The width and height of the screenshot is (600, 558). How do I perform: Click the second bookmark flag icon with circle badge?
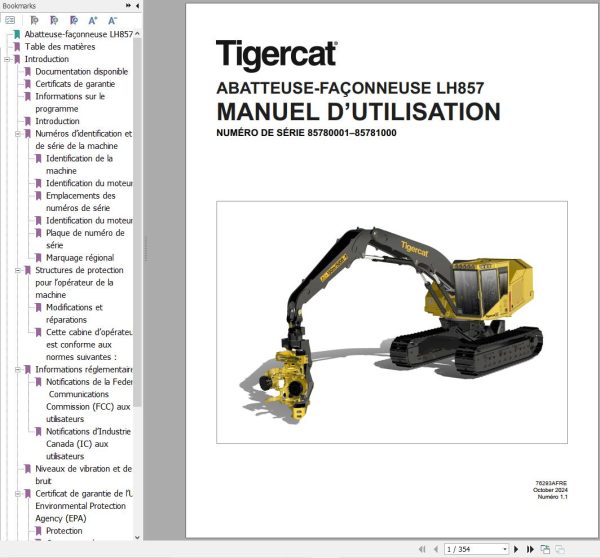pyautogui.click(x=54, y=20)
